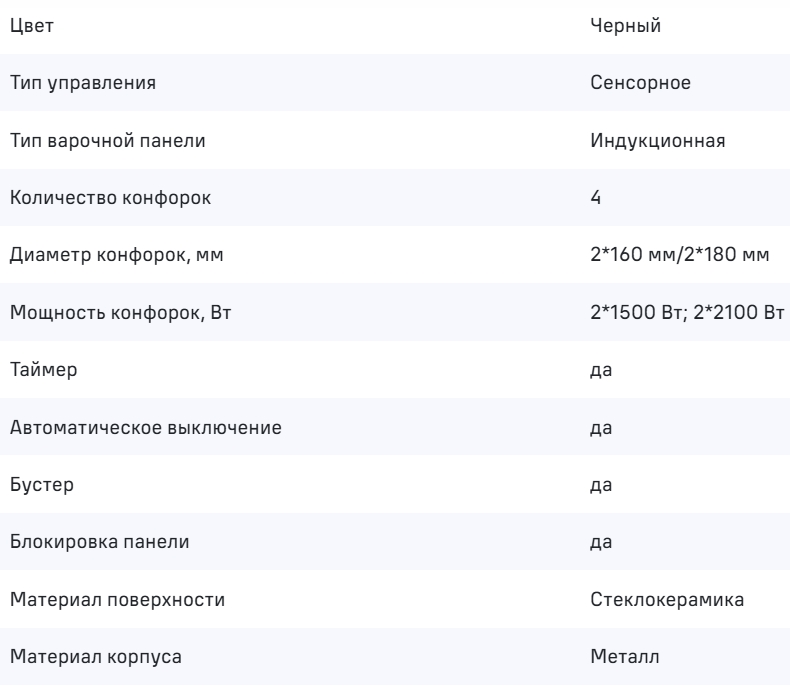Click the "Таймер" feature label
790x686 pixels.
pyautogui.click(x=39, y=370)
